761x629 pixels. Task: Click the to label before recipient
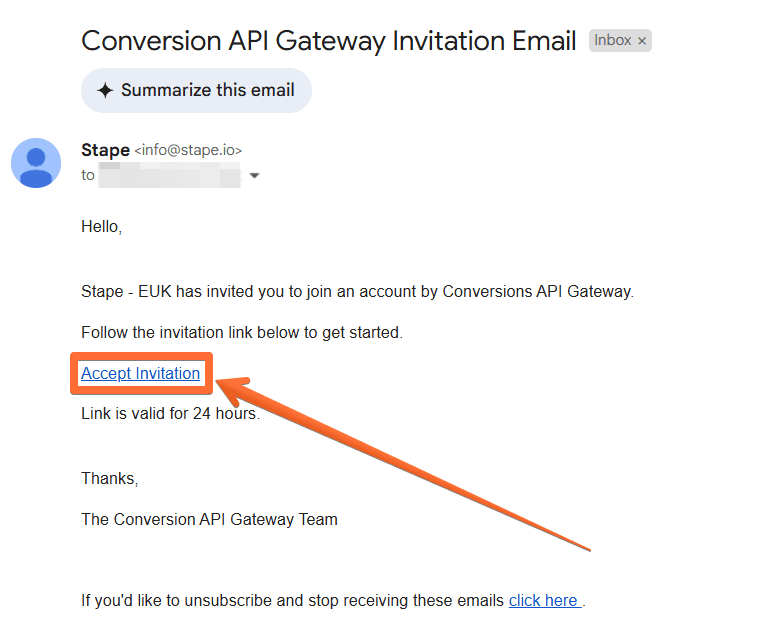88,175
